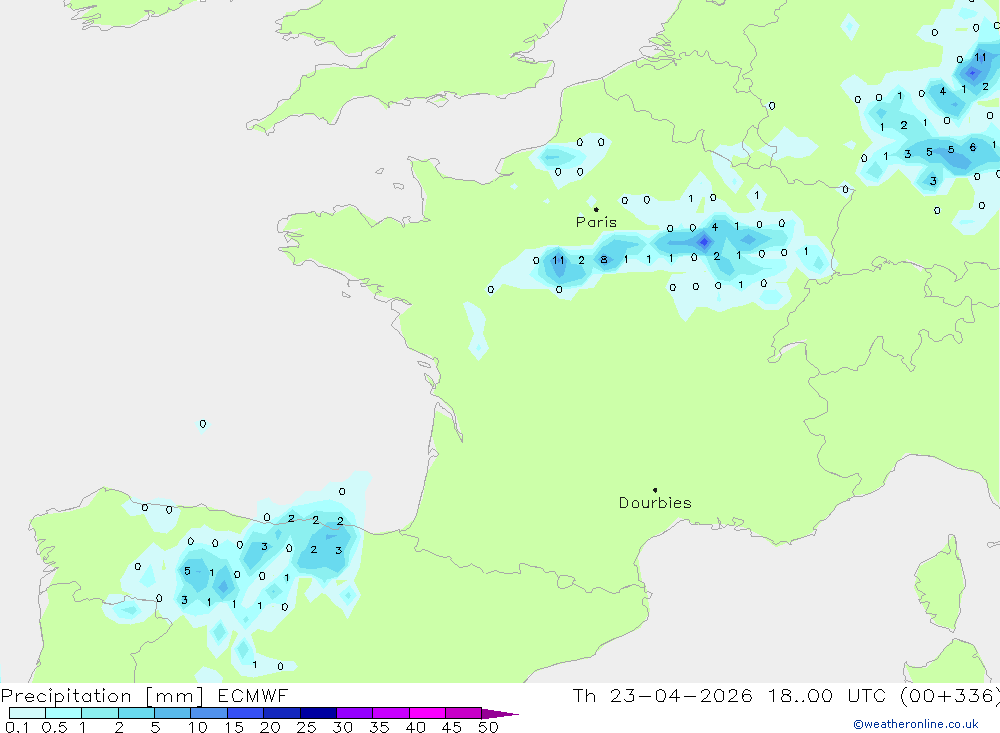The image size is (1000, 733).
Task: Click the precipitation value '8' southeast of Paris
Action: [603, 260]
